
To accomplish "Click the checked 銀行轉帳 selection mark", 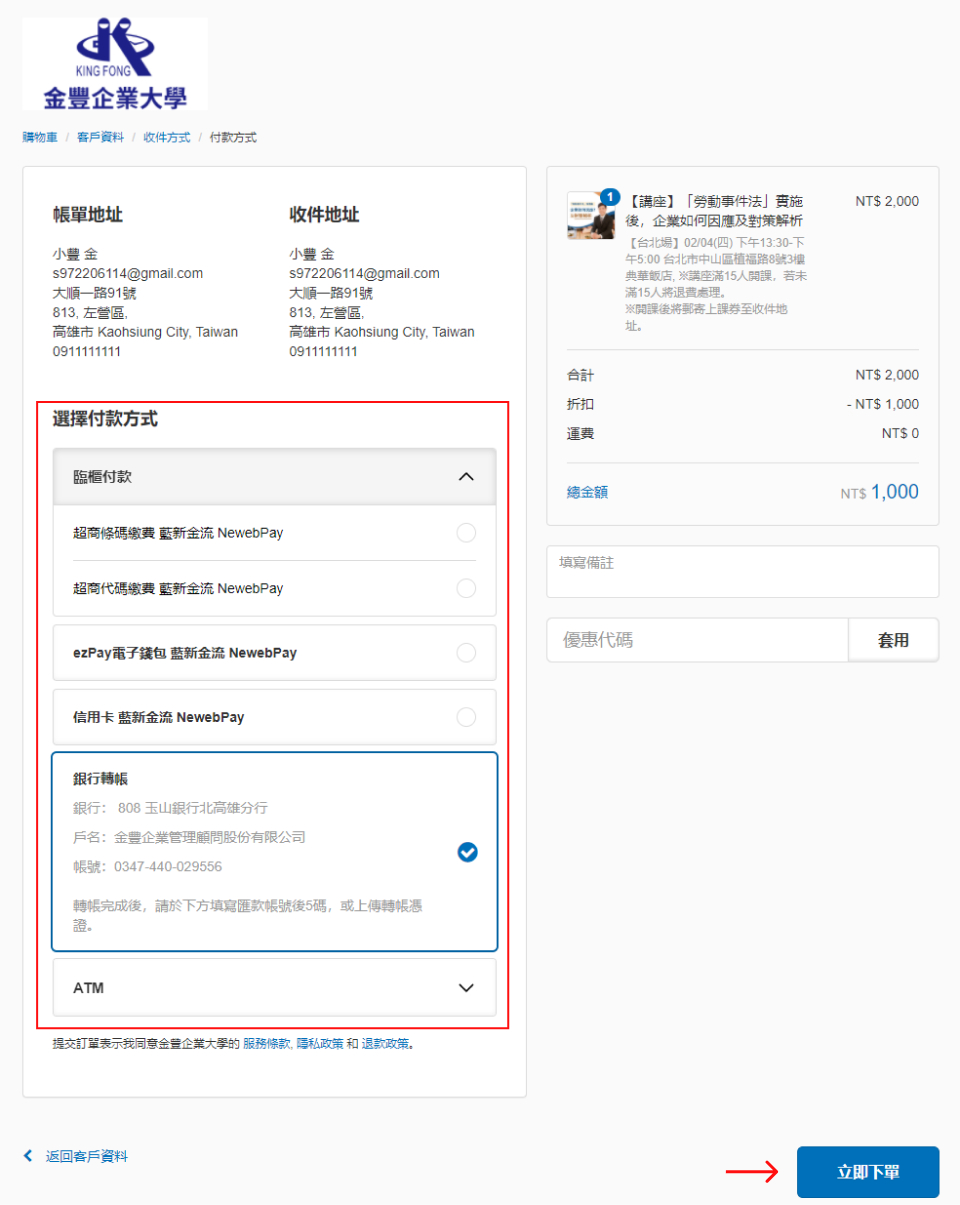I will pos(467,852).
